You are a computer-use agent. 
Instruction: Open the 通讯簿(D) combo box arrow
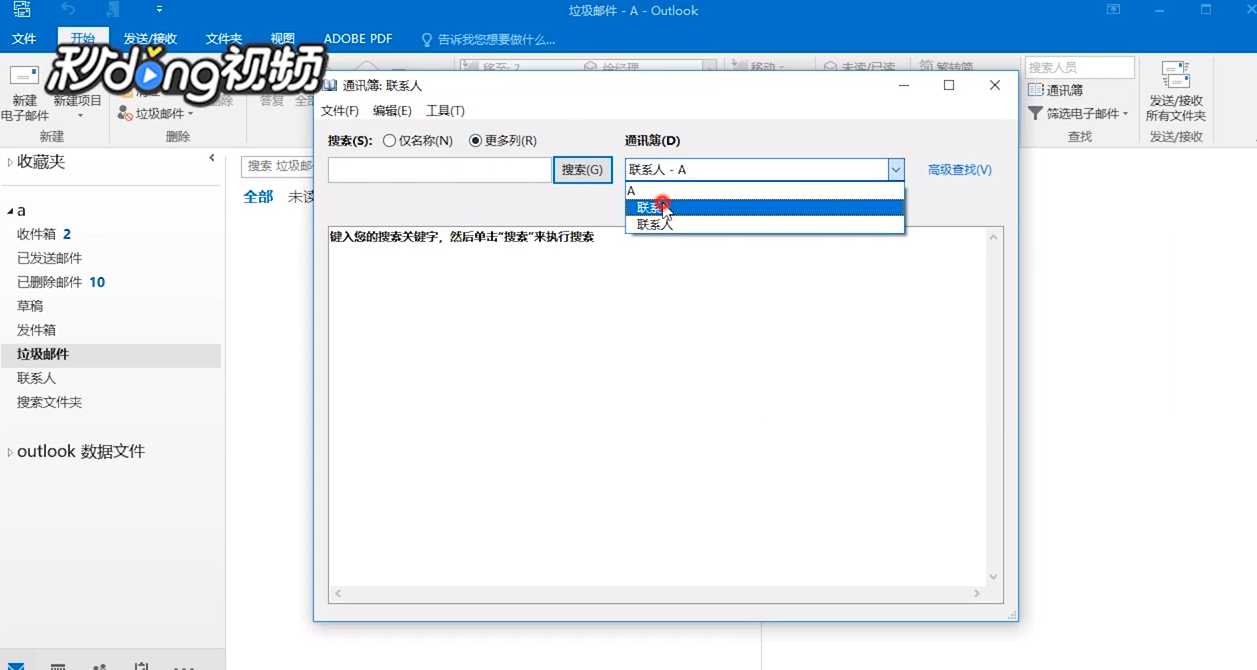click(896, 170)
